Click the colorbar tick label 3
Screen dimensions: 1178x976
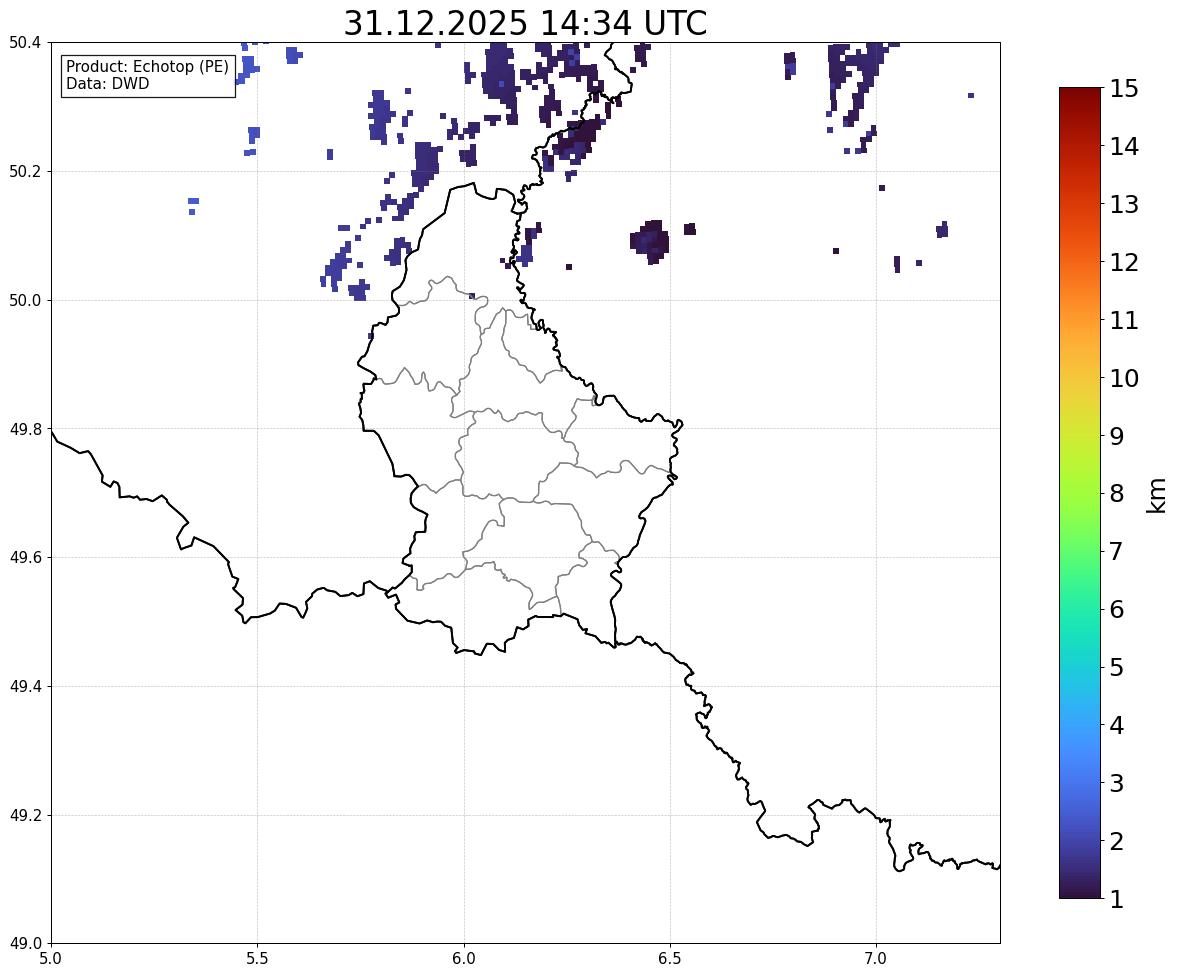(1116, 783)
